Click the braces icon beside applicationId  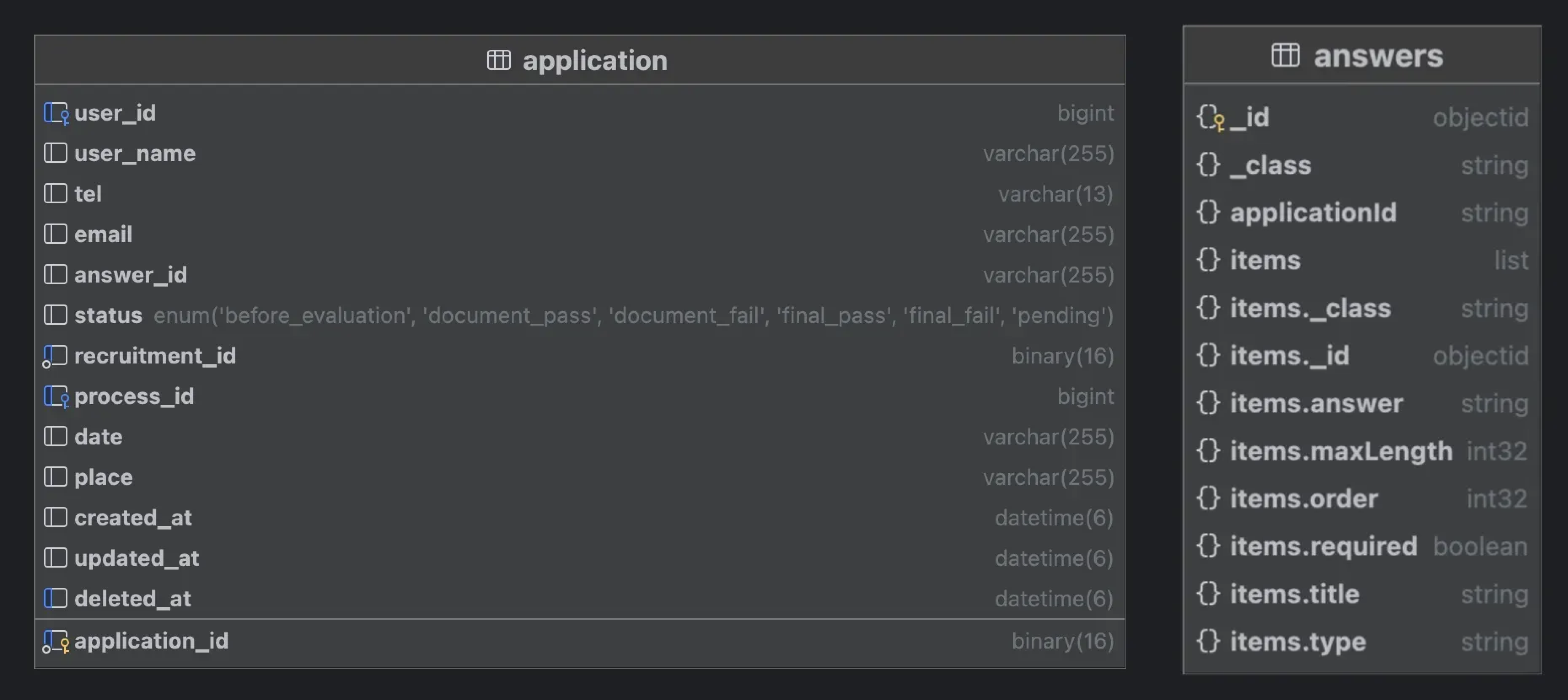[1208, 213]
